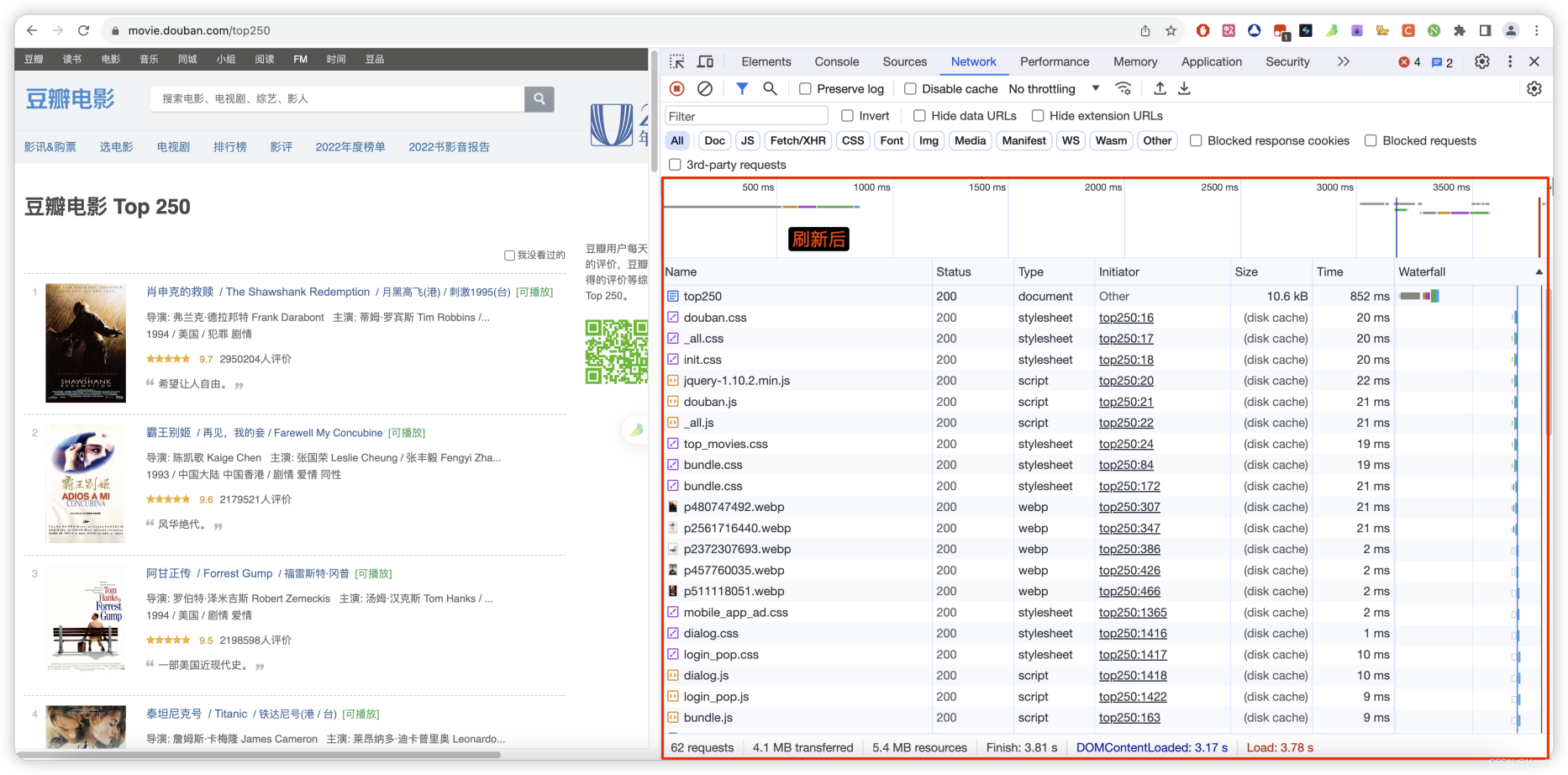Click the 2022年度榜单 nav link

350,146
